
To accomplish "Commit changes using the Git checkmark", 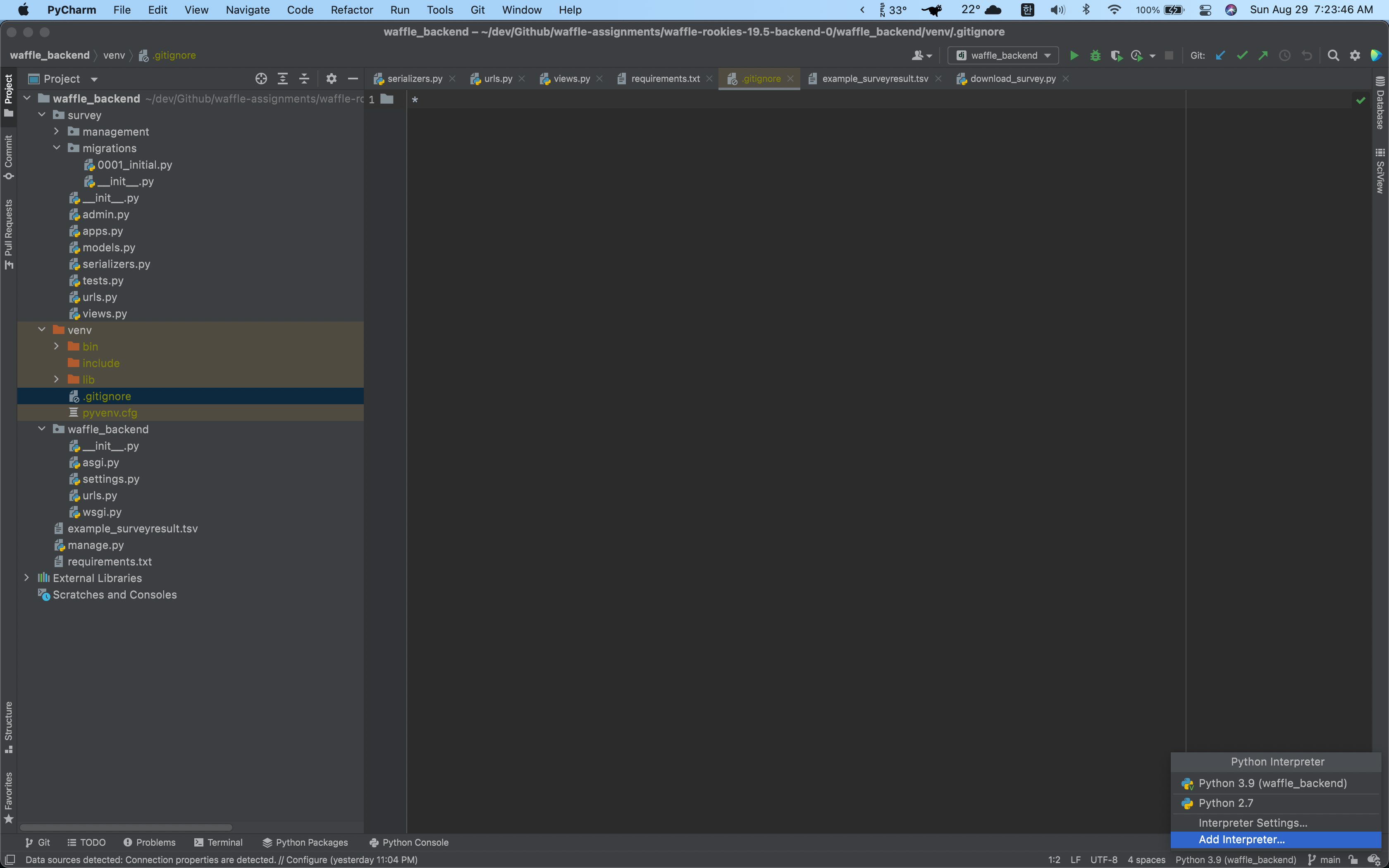I will click(1242, 55).
